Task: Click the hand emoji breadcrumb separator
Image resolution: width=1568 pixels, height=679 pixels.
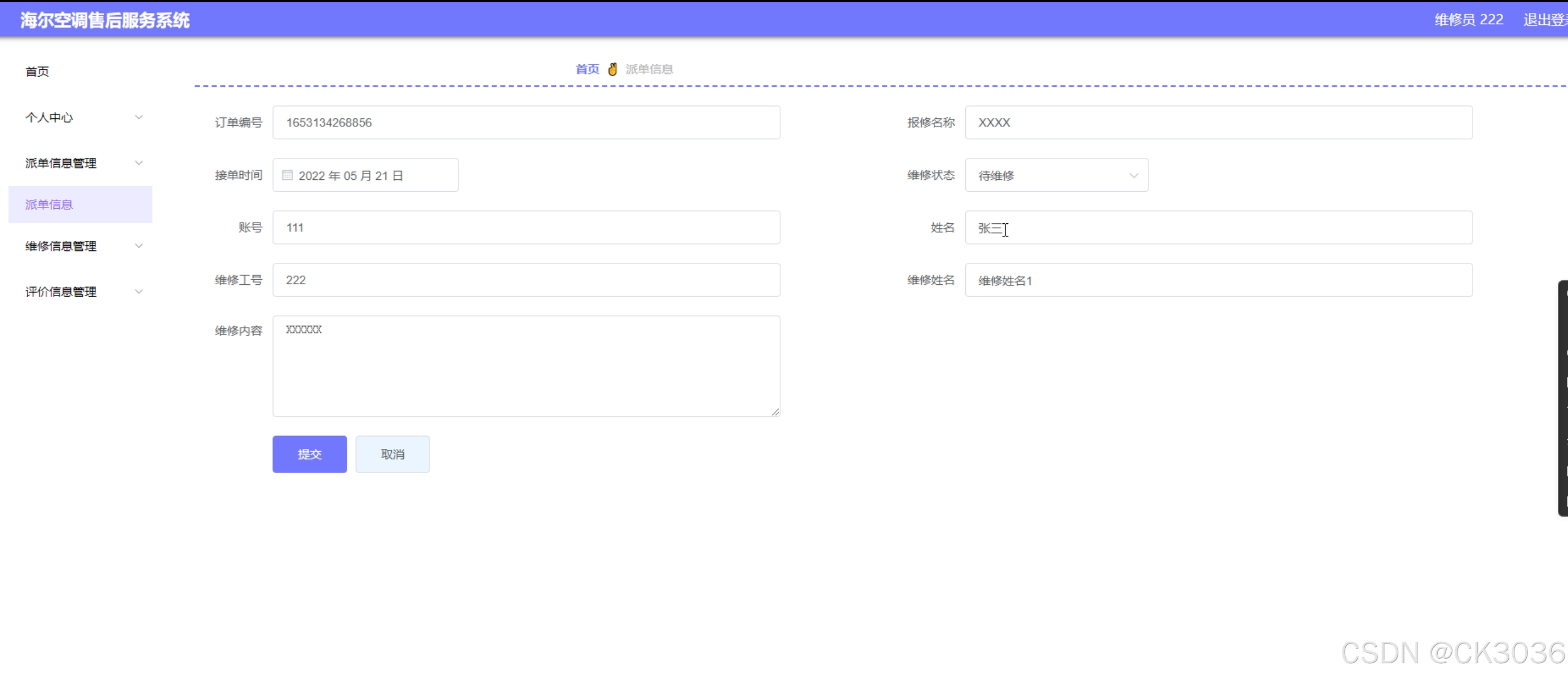Action: [612, 69]
